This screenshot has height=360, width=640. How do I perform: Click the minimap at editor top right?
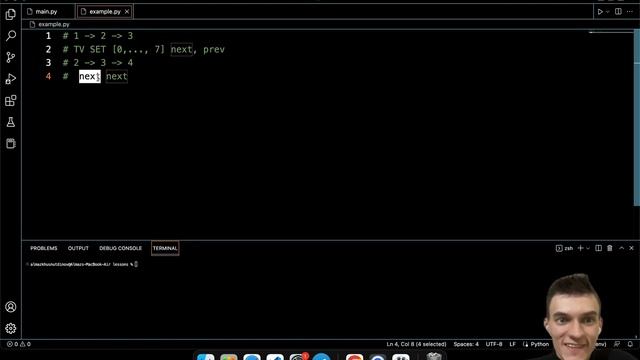pyautogui.click(x=611, y=33)
